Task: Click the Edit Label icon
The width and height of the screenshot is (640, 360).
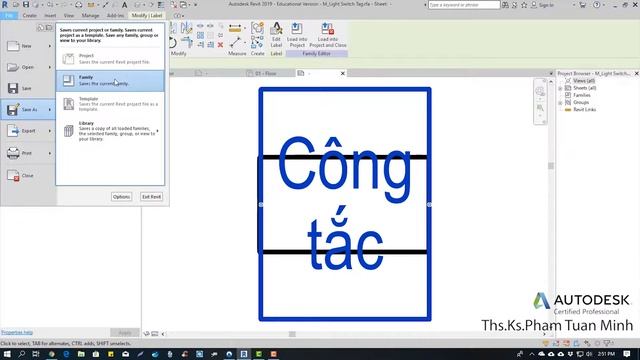Action: pyautogui.click(x=276, y=29)
